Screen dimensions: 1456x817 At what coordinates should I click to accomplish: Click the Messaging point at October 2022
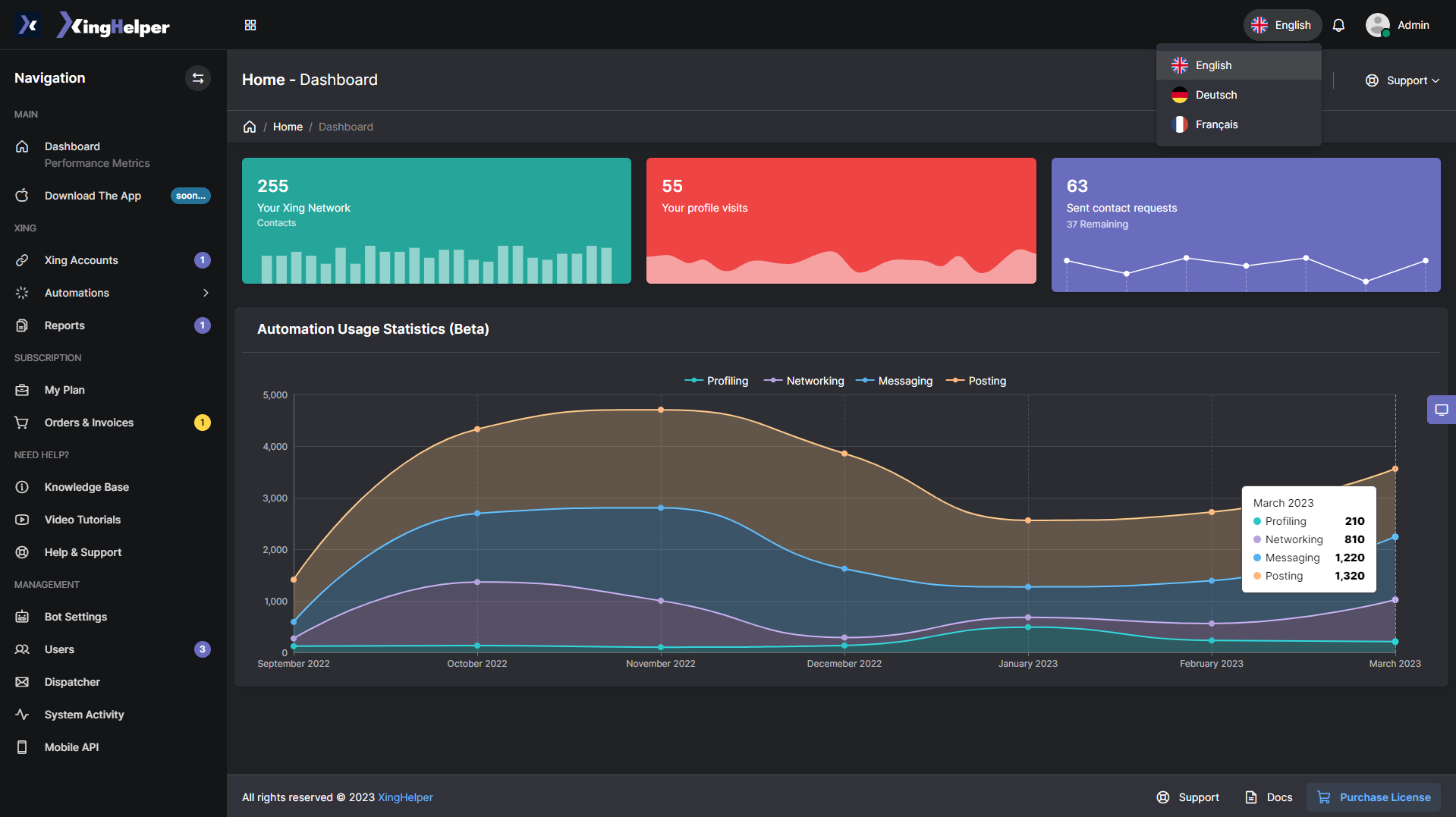point(477,514)
